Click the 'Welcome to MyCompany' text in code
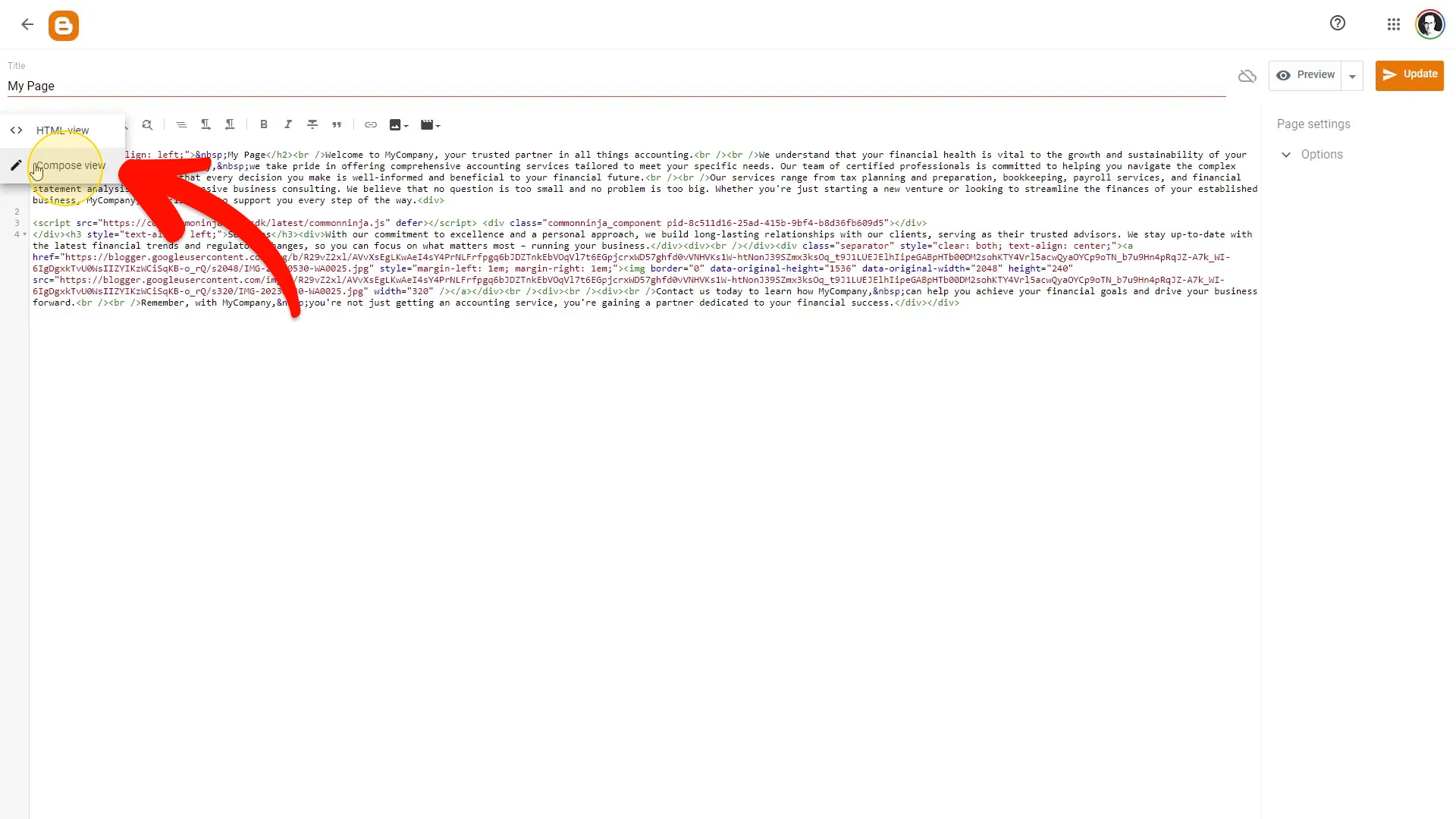 click(x=380, y=155)
